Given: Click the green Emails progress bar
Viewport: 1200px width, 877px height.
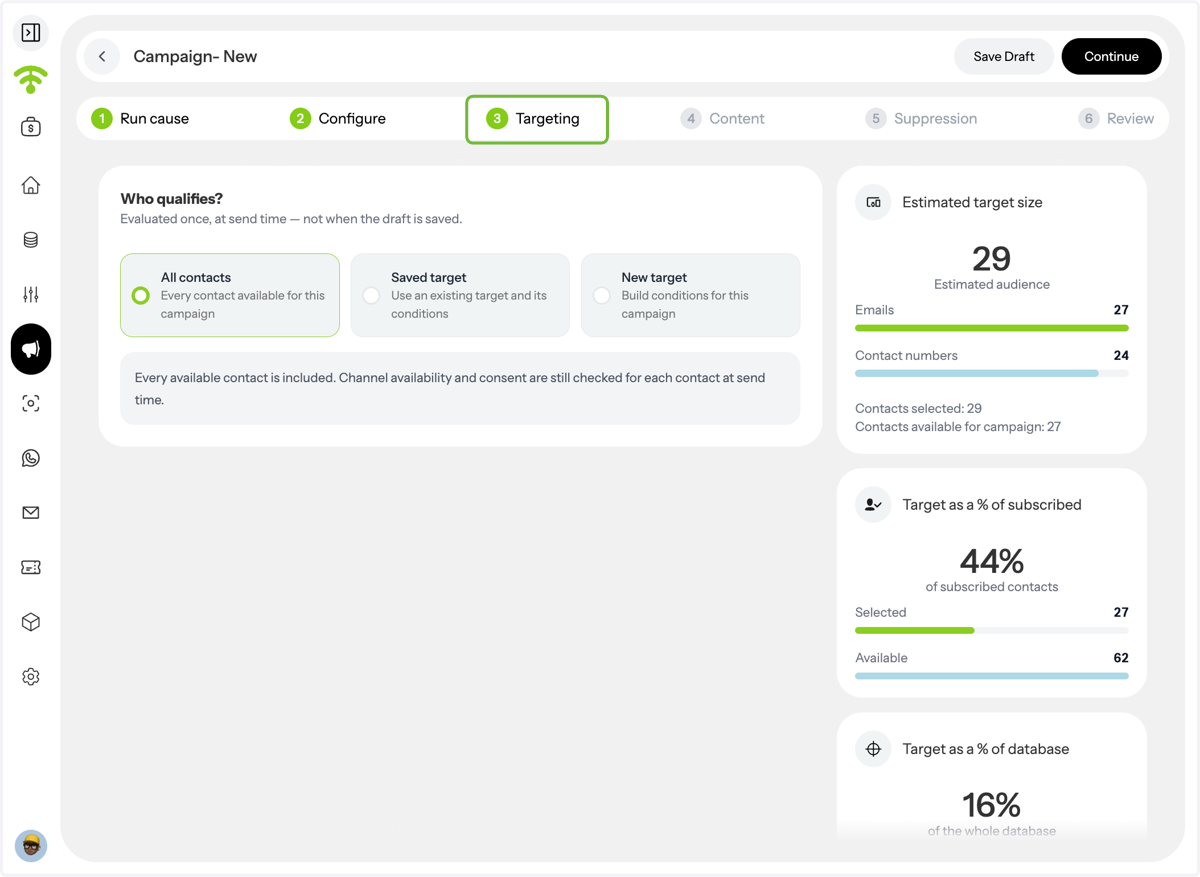Looking at the screenshot, I should tap(992, 328).
